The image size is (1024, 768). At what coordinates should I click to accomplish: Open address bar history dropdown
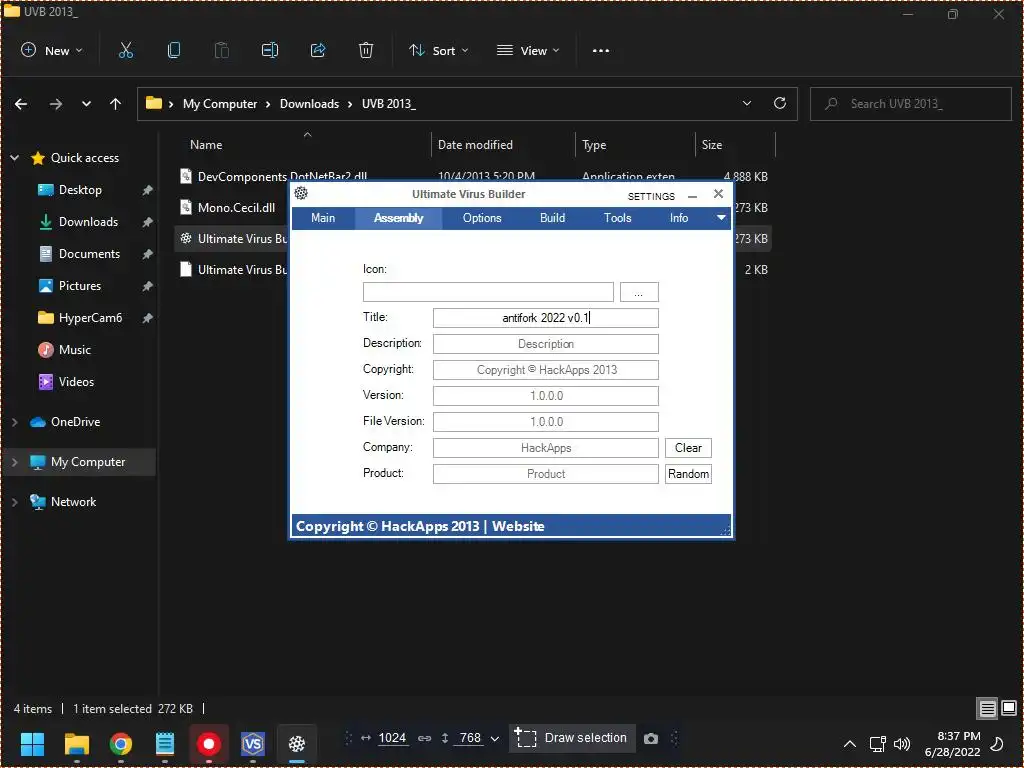pyautogui.click(x=746, y=103)
